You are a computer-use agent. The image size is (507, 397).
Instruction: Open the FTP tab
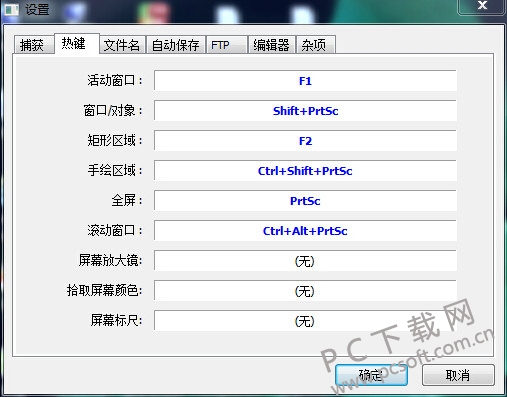point(227,45)
